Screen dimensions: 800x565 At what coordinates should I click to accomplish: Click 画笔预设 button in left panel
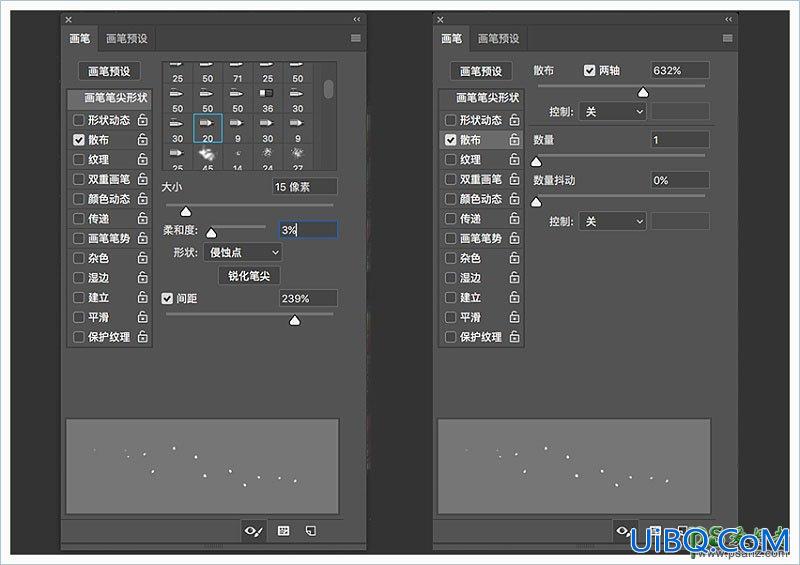pos(109,71)
